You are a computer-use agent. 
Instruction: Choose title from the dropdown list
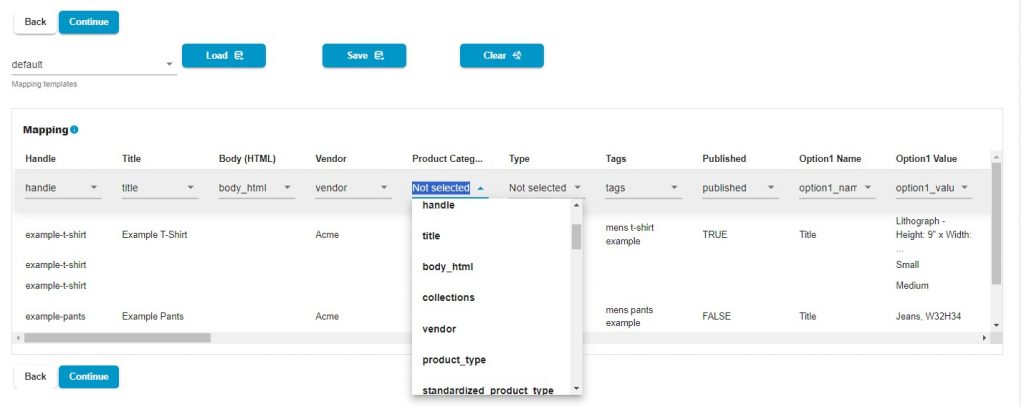tap(491, 236)
